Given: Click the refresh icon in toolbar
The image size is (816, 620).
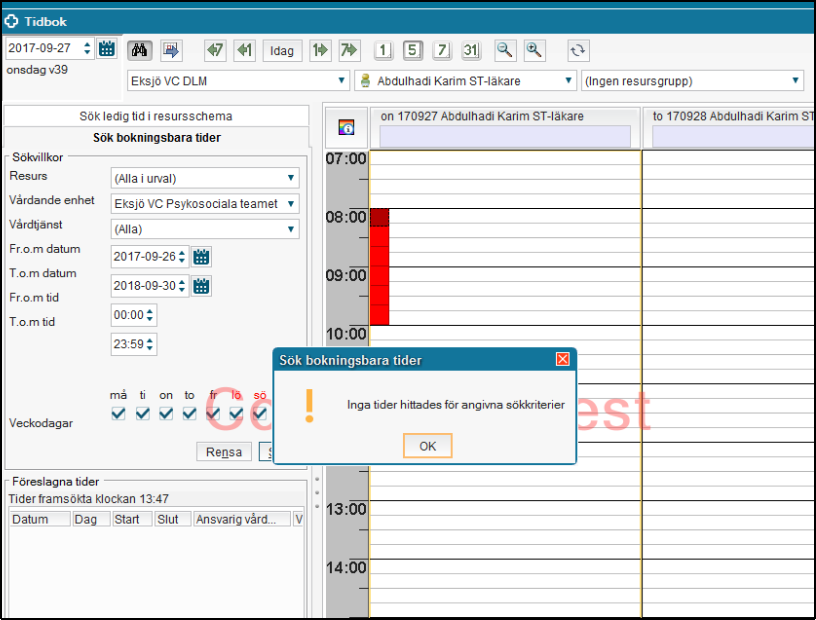Looking at the screenshot, I should tap(577, 50).
